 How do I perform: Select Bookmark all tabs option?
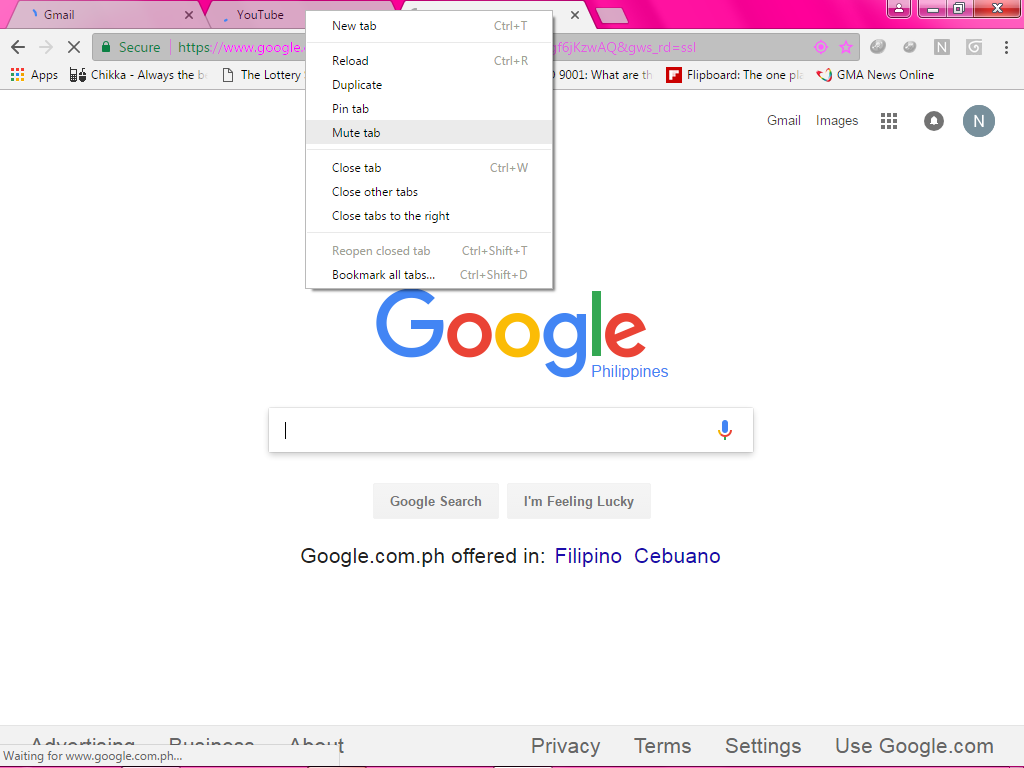pyautogui.click(x=429, y=275)
